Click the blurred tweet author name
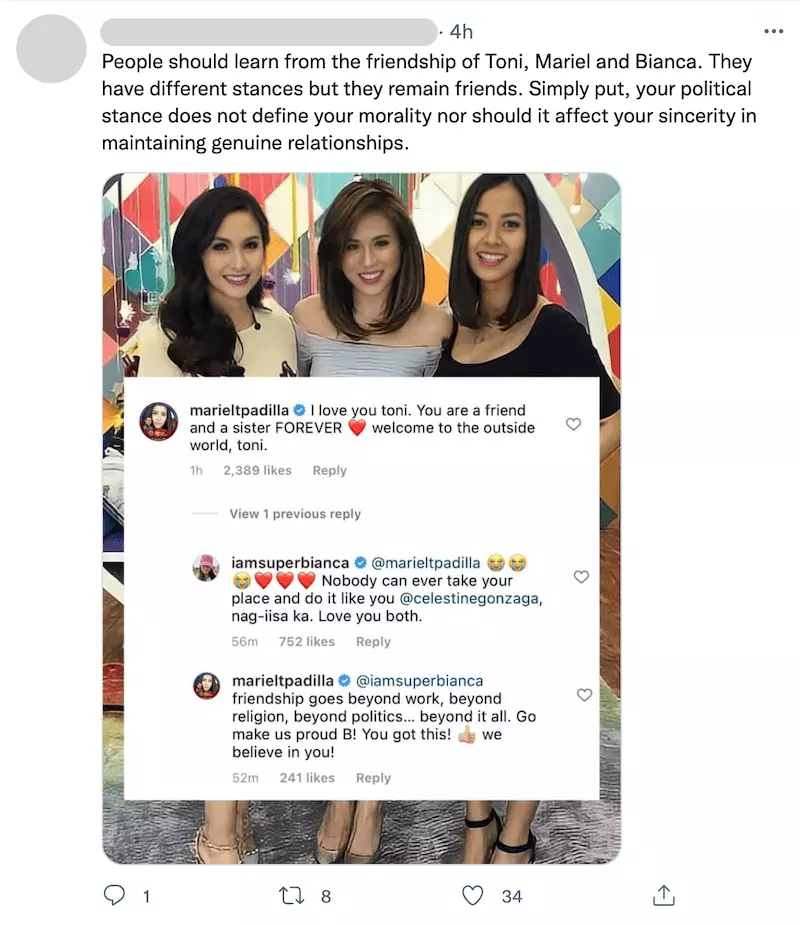The height and width of the screenshot is (925, 800). (269, 32)
